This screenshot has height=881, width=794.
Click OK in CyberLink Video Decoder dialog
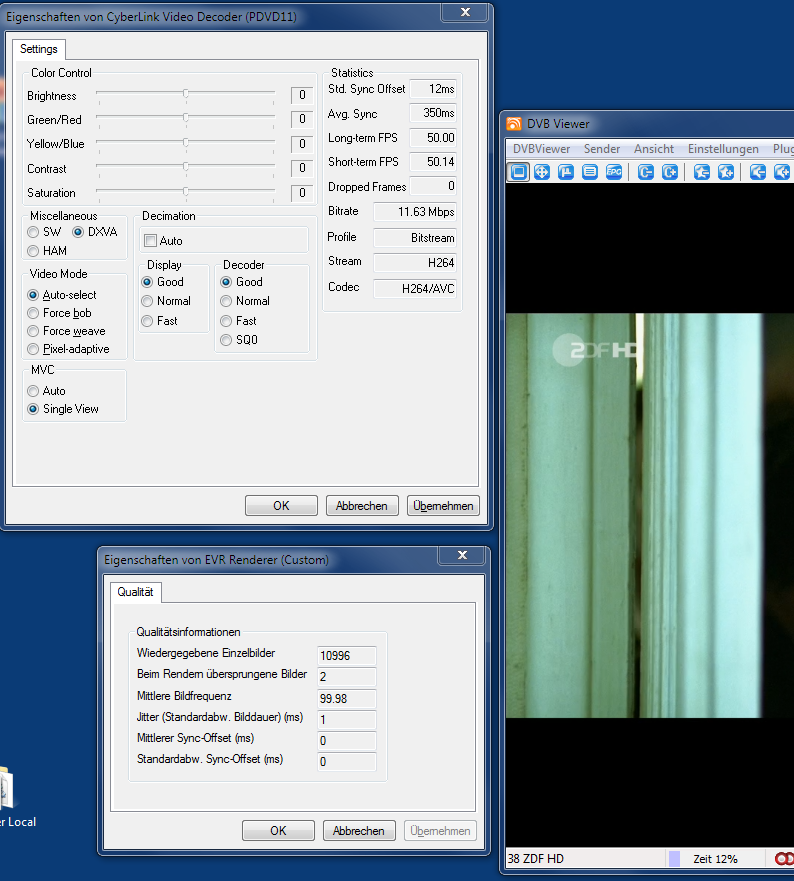pos(281,506)
